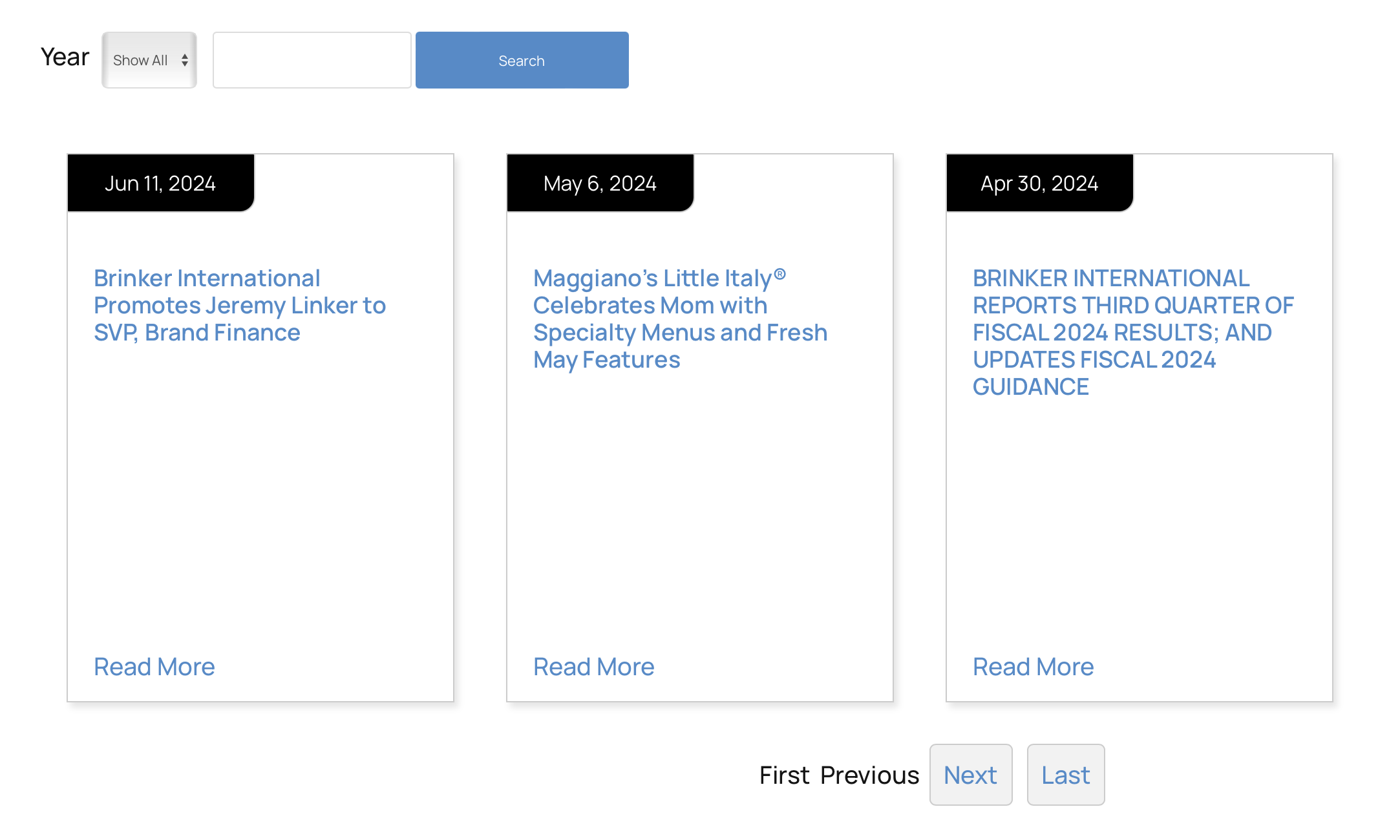
Task: Click the Previous pagination label
Action: click(x=869, y=775)
